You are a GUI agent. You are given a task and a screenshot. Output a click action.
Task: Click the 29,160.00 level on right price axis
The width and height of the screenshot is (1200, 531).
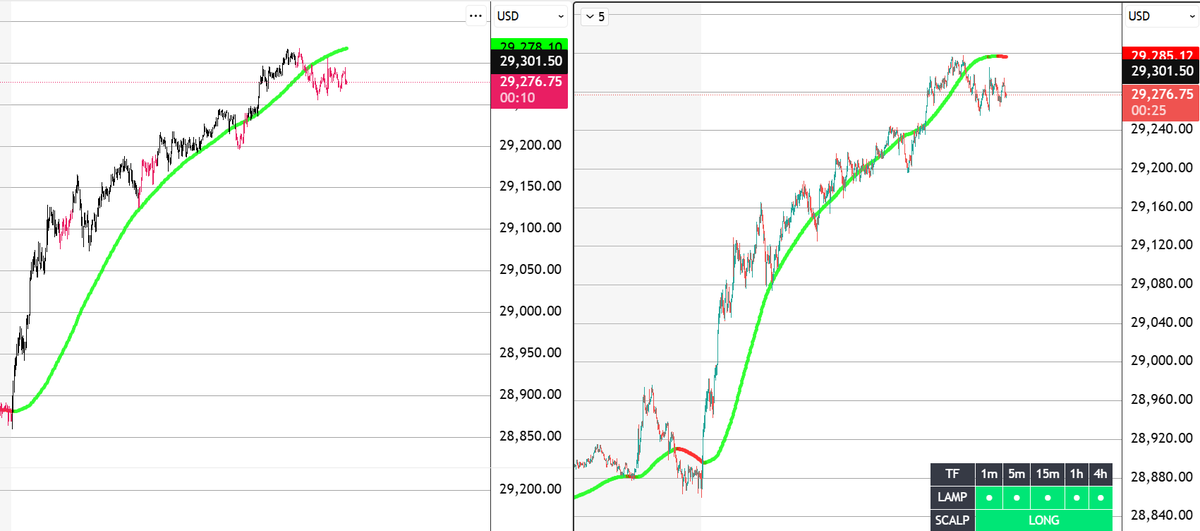pyautogui.click(x=1161, y=207)
